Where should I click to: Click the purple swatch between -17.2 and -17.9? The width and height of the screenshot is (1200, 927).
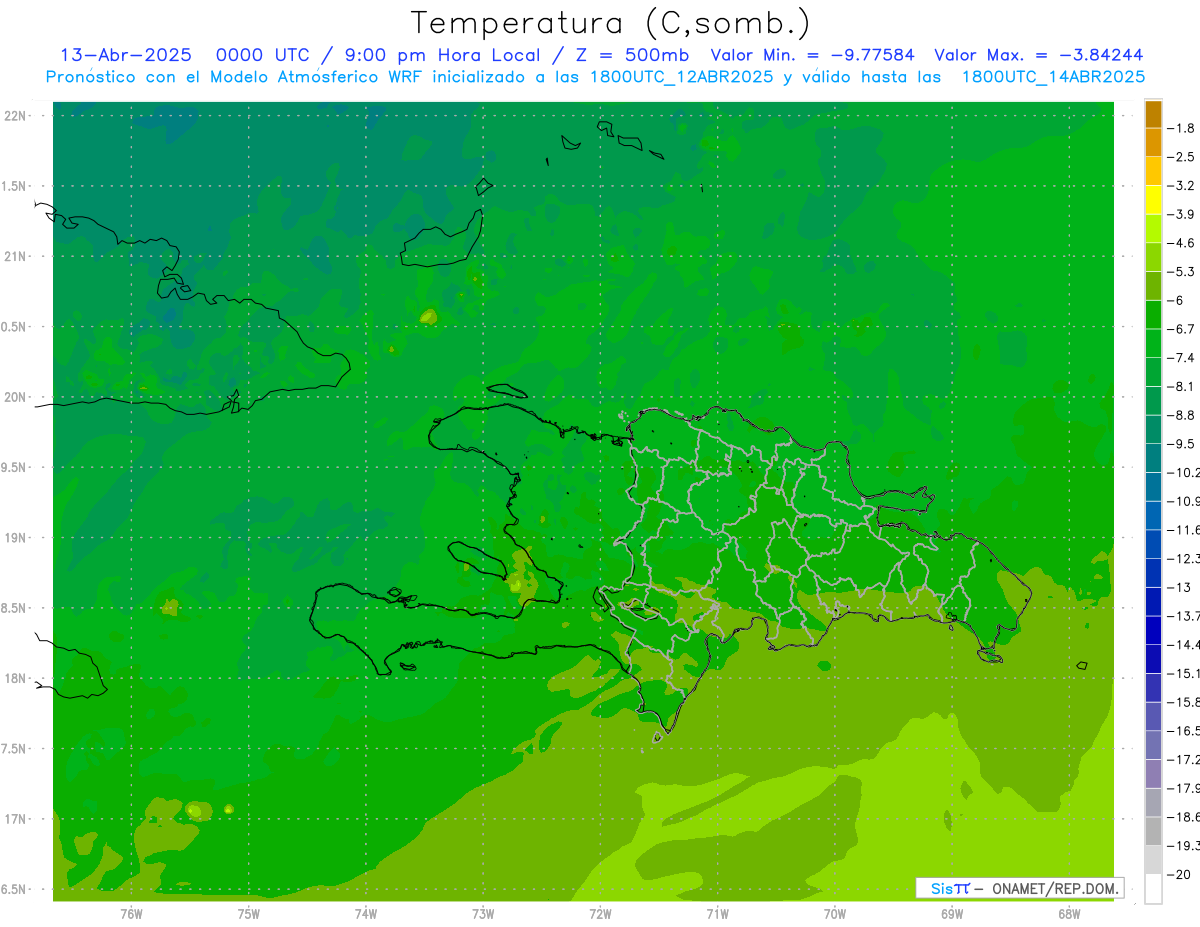1153,774
